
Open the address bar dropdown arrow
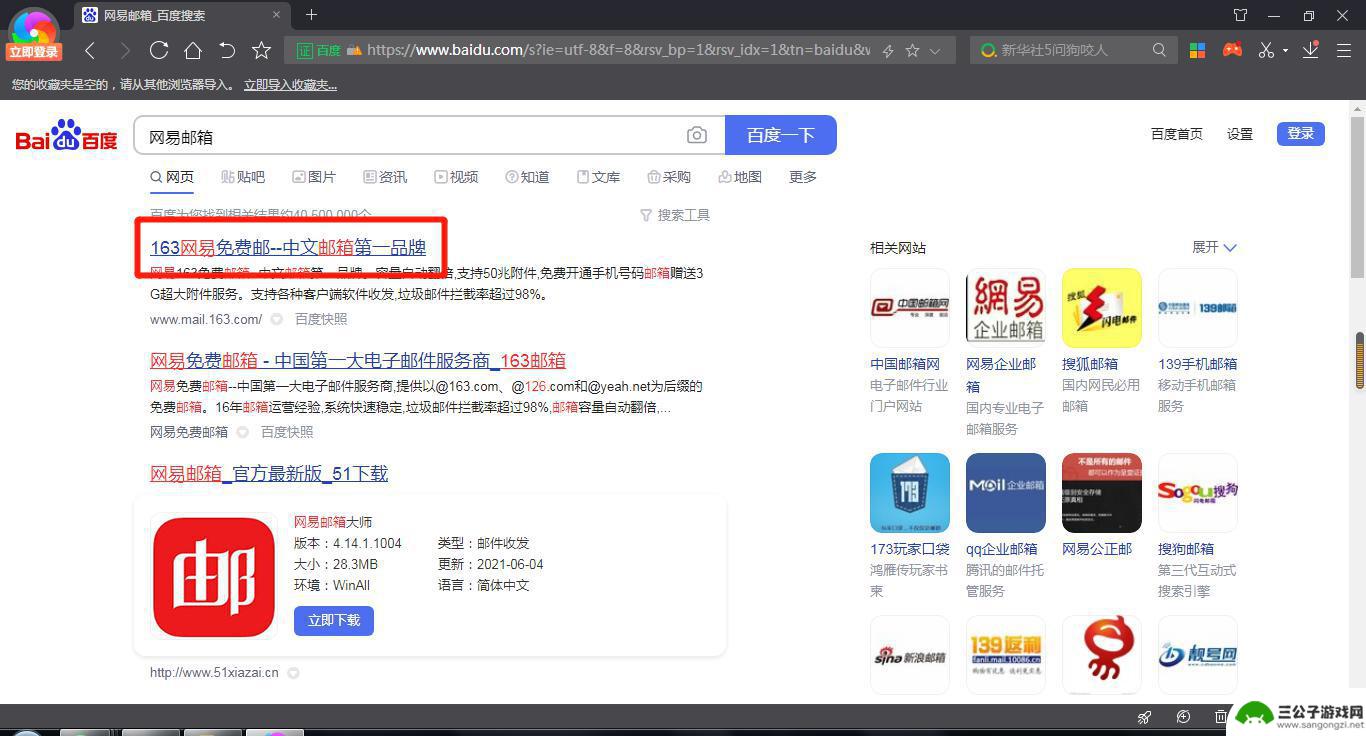(x=935, y=50)
